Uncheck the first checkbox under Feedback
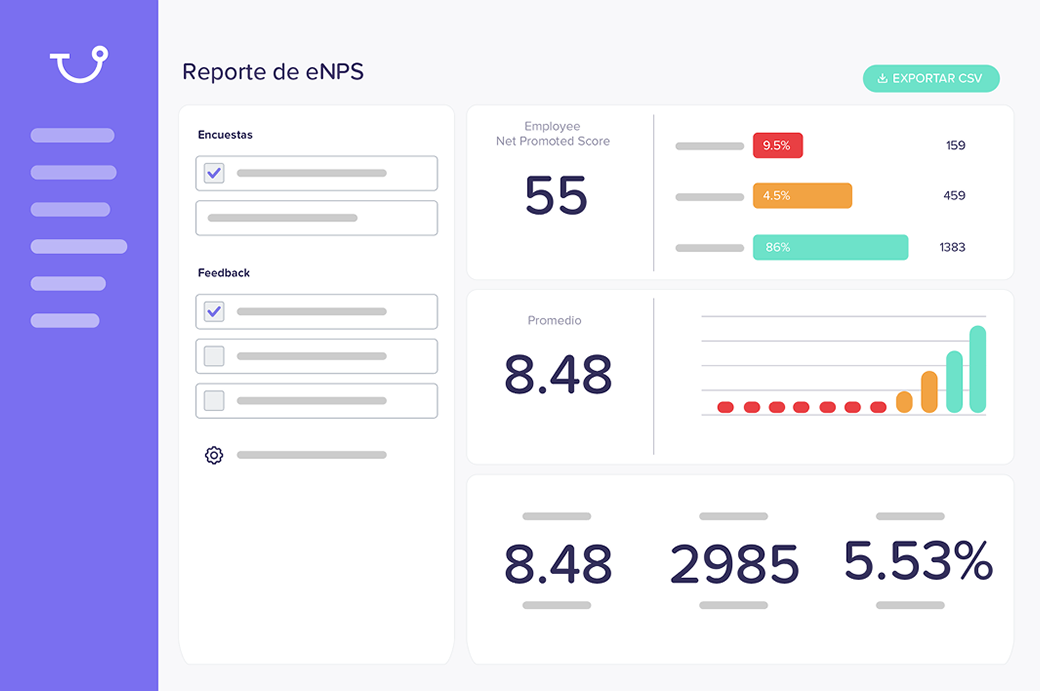This screenshot has height=691, width=1040. (214, 311)
